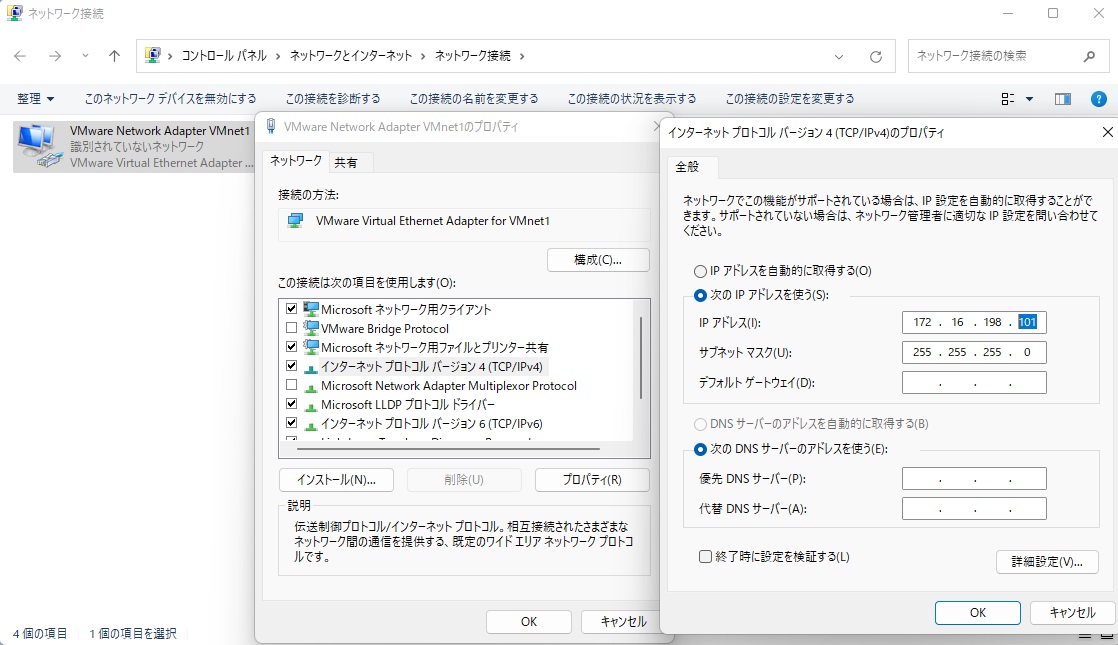Screen dimensions: 1118x645
Task: Select Microsoft ネットワーク用クライアント row icon
Action: click(311, 309)
